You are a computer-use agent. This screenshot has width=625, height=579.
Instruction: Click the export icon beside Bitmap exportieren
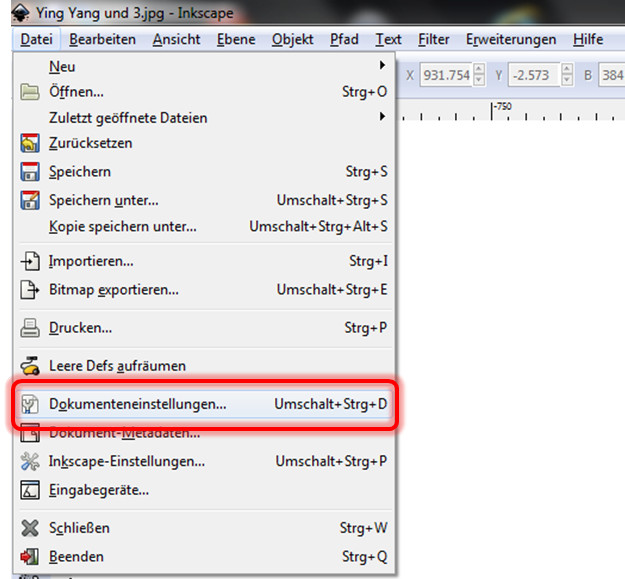[x=30, y=290]
